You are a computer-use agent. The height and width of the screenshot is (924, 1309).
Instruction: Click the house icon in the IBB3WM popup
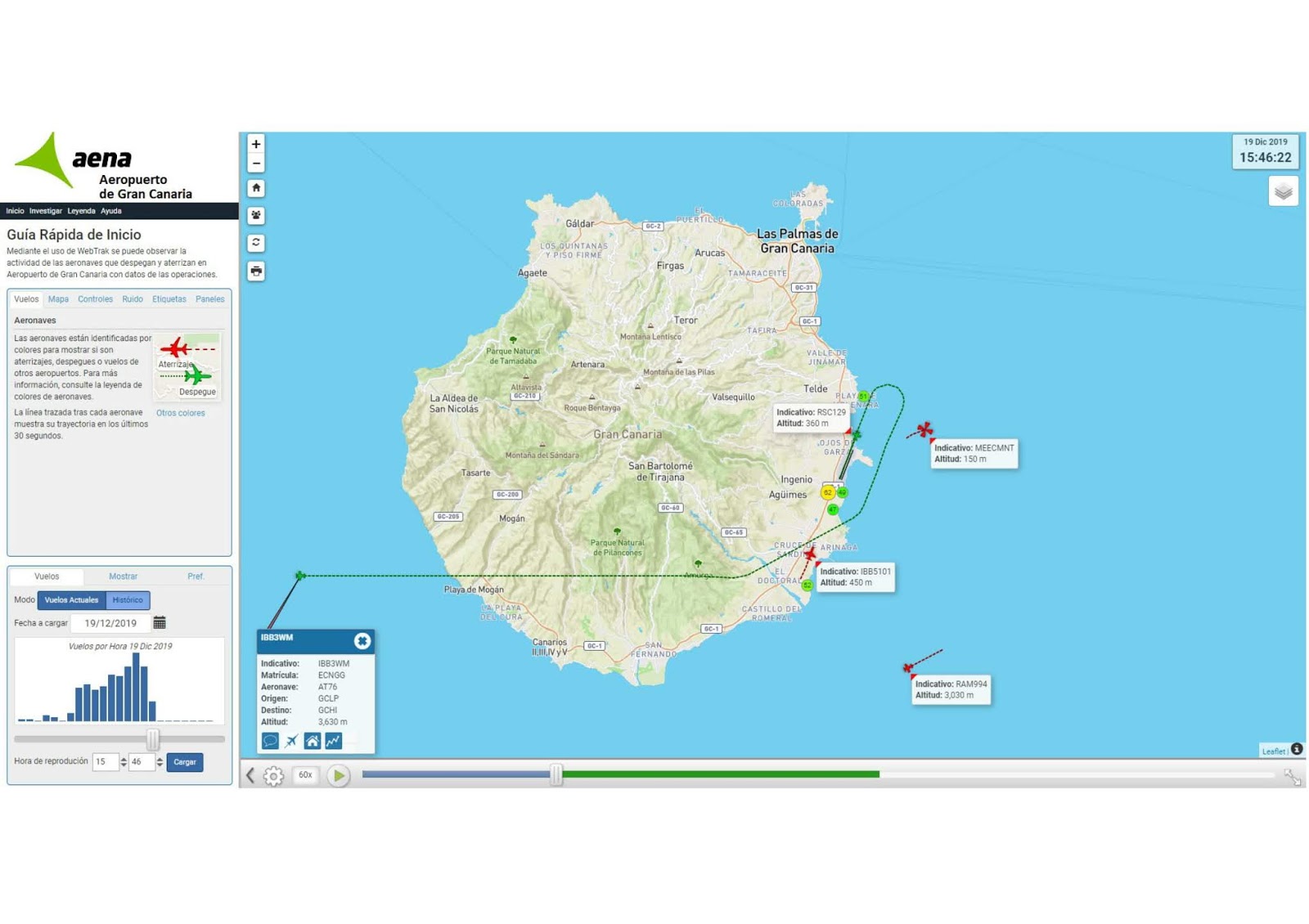click(312, 741)
